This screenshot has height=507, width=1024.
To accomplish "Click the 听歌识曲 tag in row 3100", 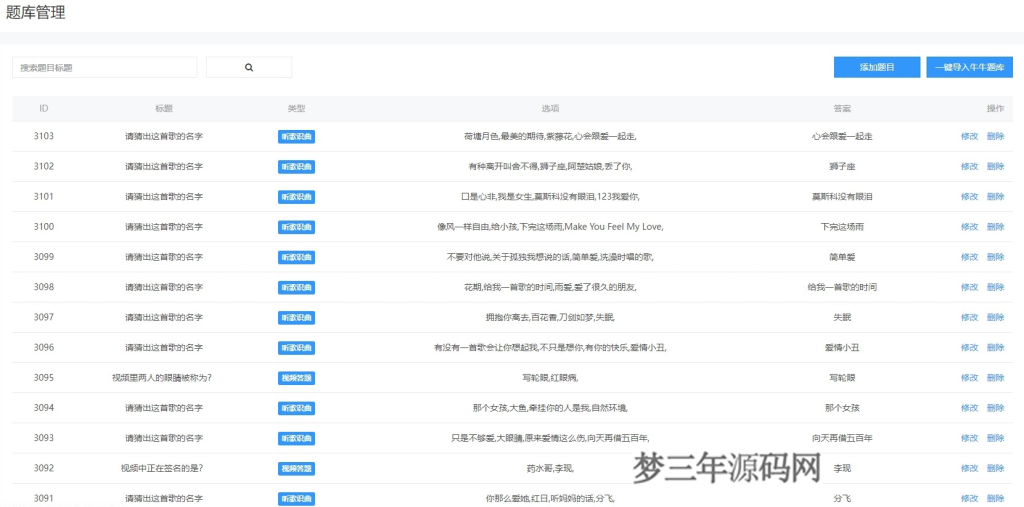I will tap(296, 227).
